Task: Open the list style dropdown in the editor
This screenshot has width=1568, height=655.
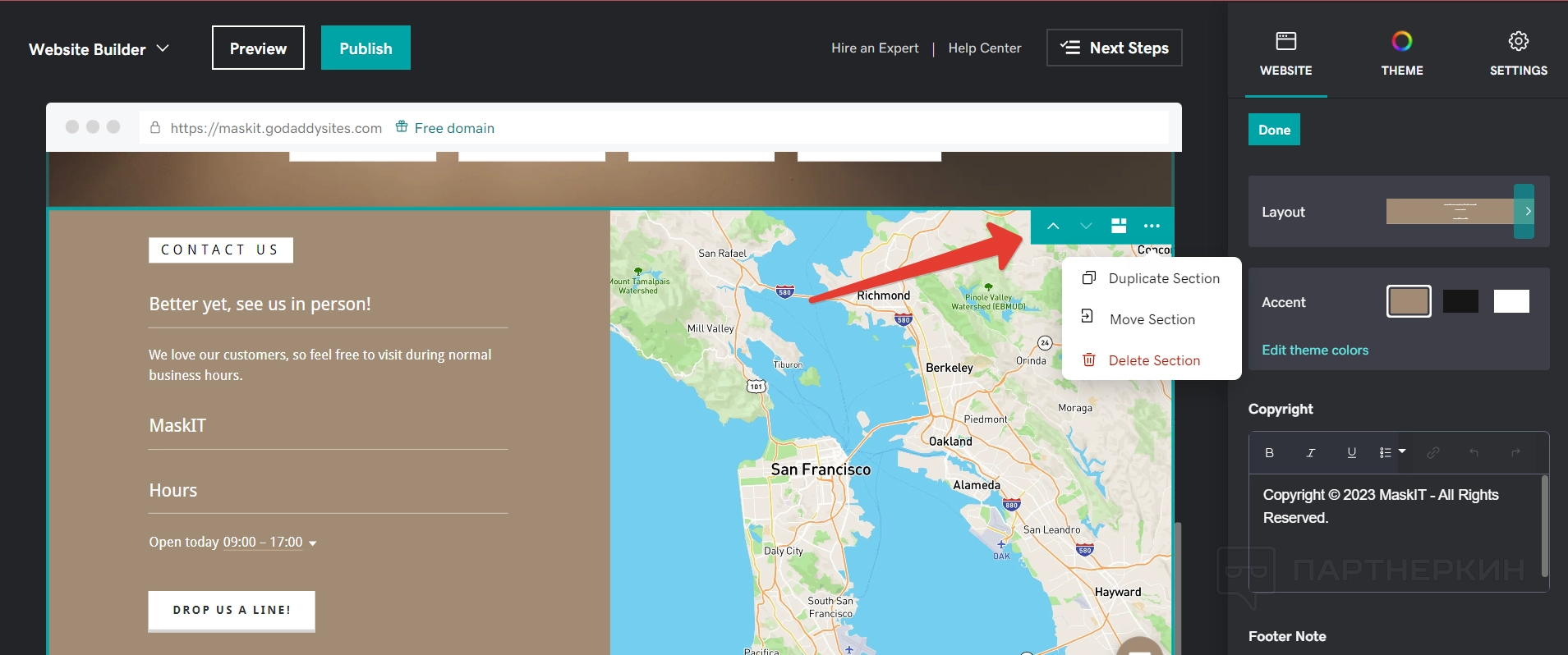Action: (x=1392, y=452)
